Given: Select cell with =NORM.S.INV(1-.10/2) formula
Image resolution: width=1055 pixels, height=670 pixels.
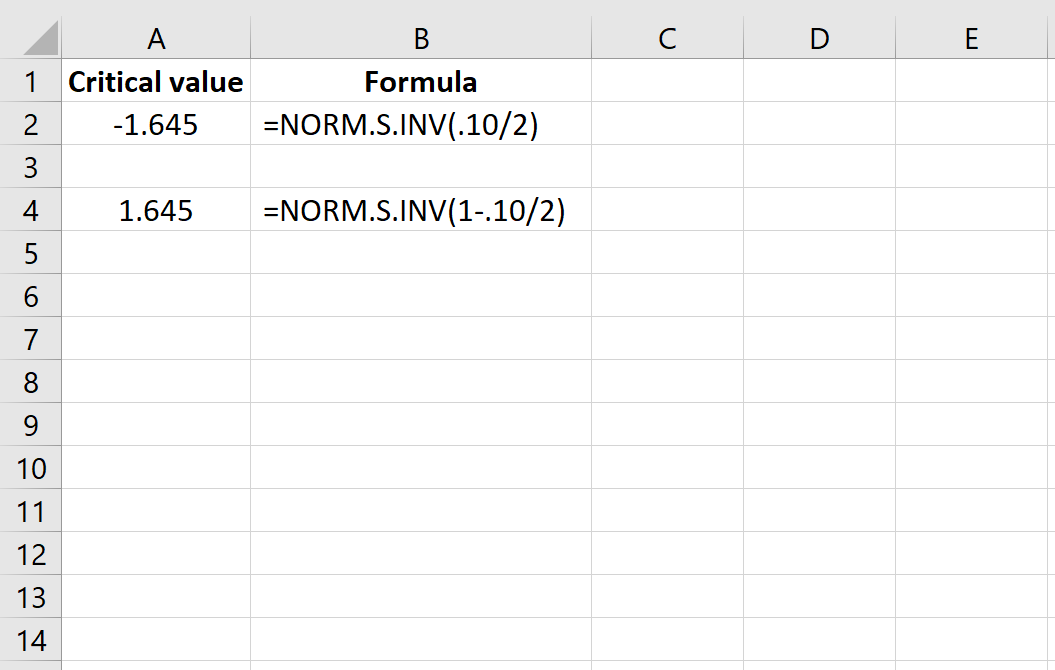Looking at the screenshot, I should click(x=421, y=211).
